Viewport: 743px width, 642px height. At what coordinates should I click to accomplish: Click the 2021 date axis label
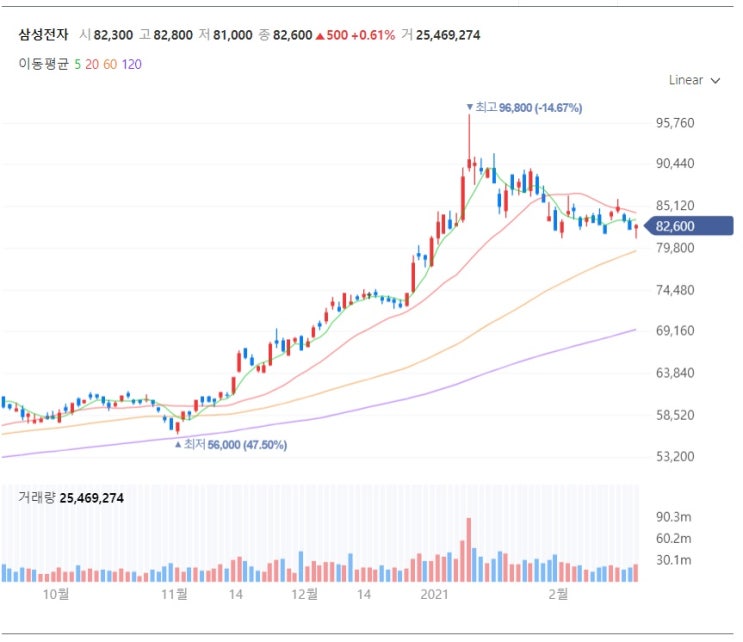[x=434, y=594]
